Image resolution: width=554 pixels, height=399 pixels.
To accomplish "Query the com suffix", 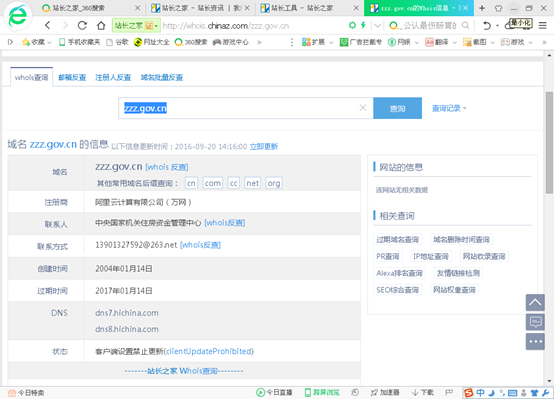I will tap(213, 183).
